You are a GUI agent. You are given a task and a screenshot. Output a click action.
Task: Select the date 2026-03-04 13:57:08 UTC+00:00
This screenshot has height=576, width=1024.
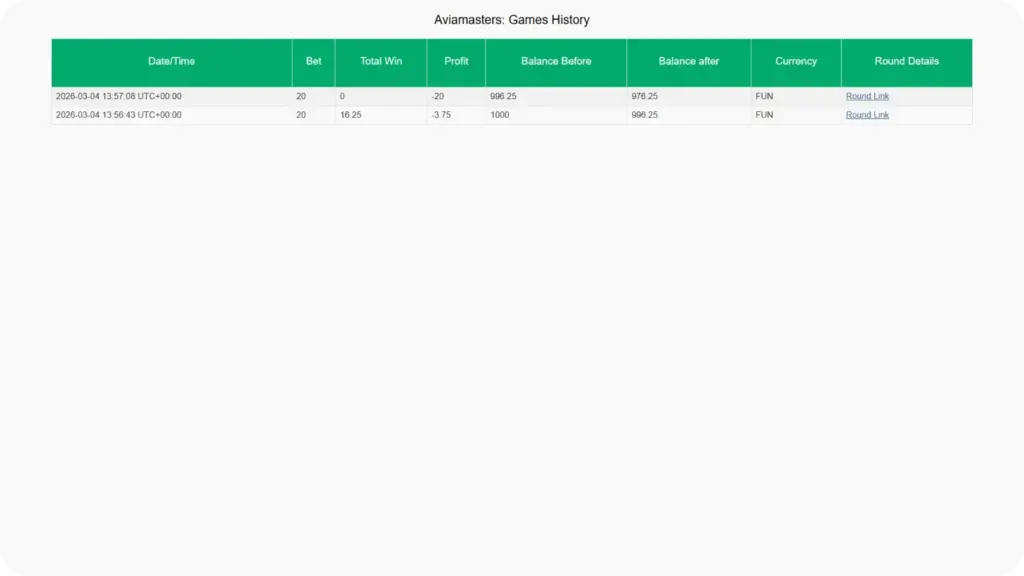click(x=119, y=96)
